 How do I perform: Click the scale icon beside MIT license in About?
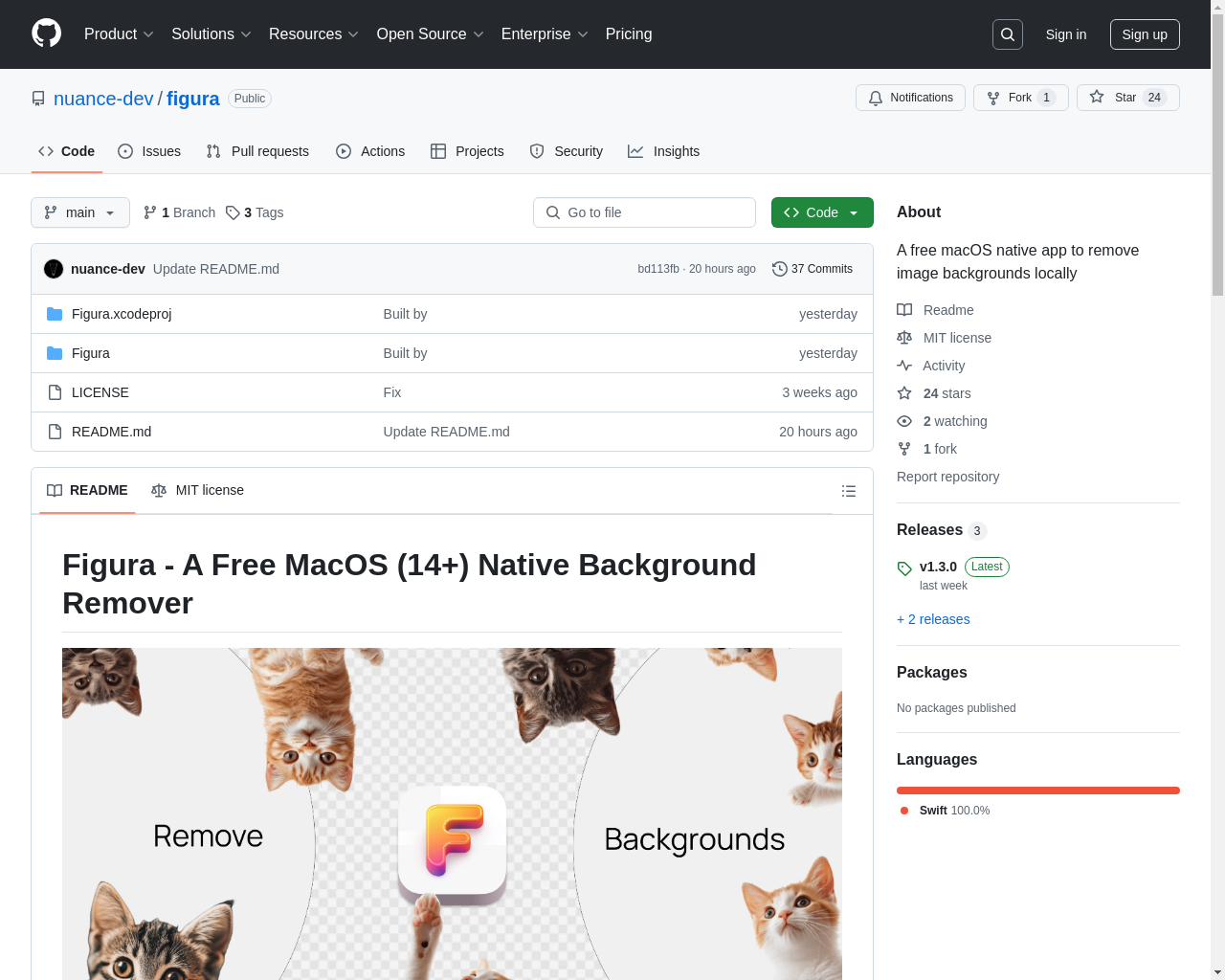click(904, 338)
